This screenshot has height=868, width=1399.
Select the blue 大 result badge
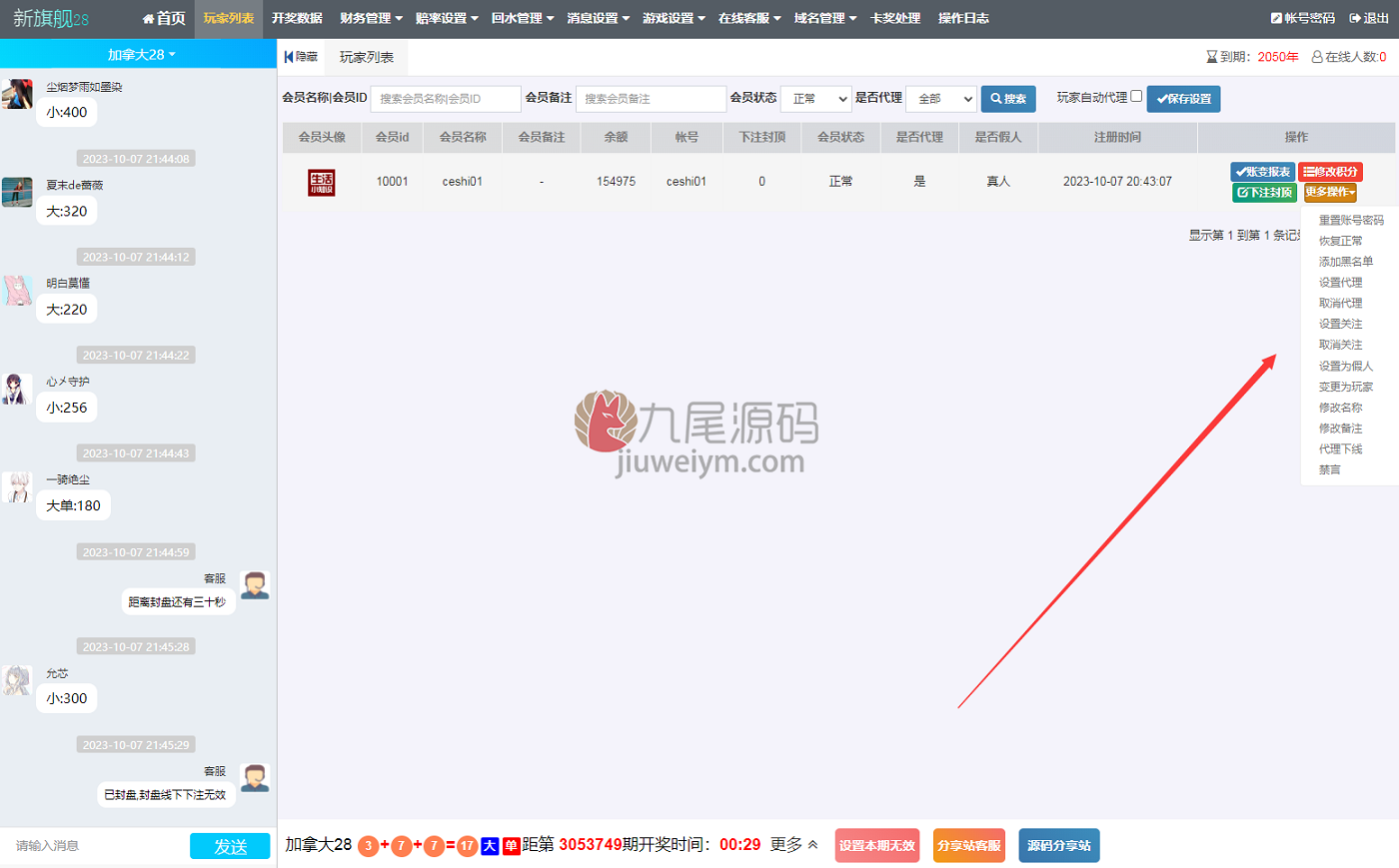(x=490, y=845)
